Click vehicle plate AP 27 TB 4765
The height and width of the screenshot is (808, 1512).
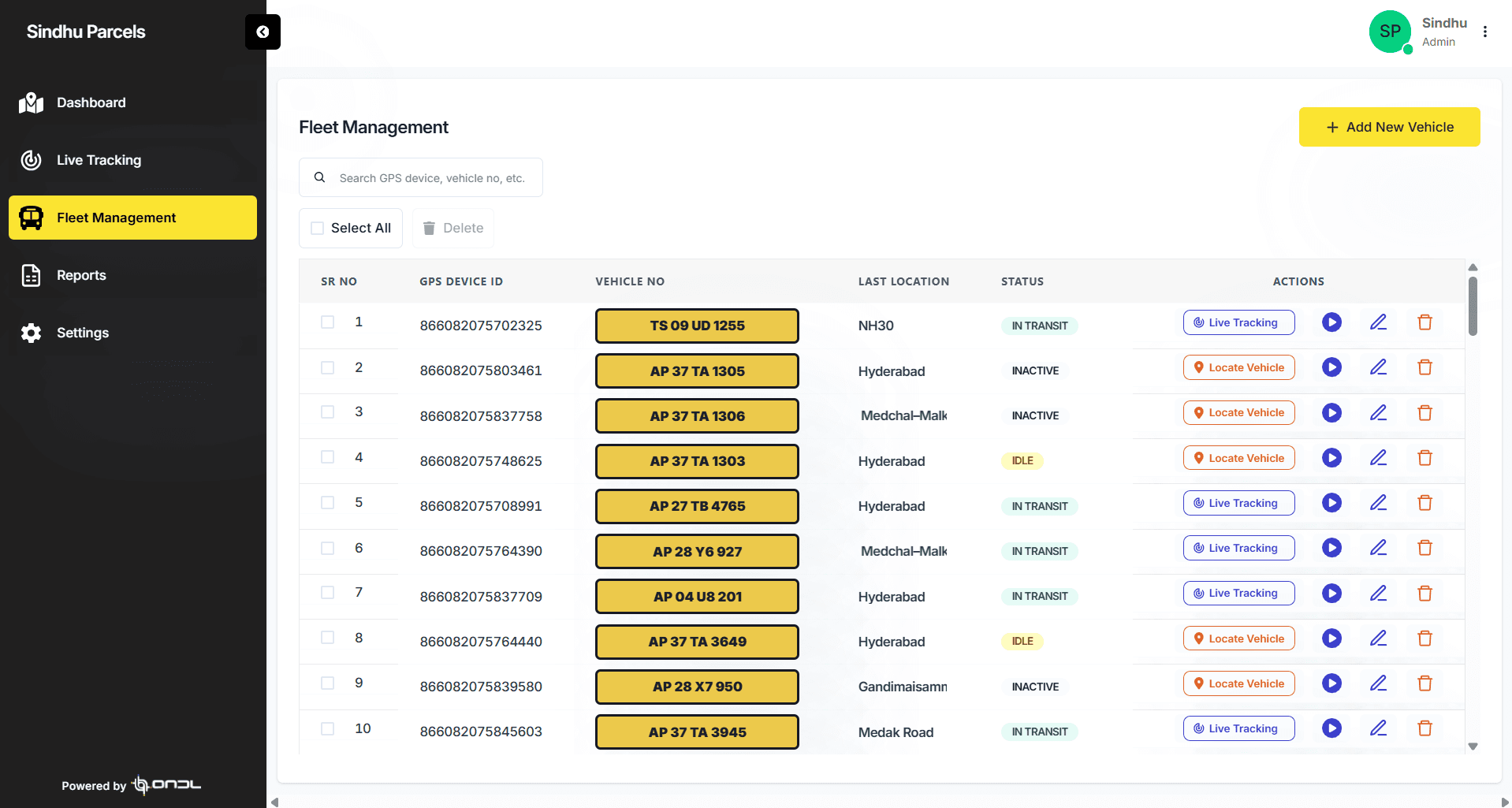tap(697, 506)
